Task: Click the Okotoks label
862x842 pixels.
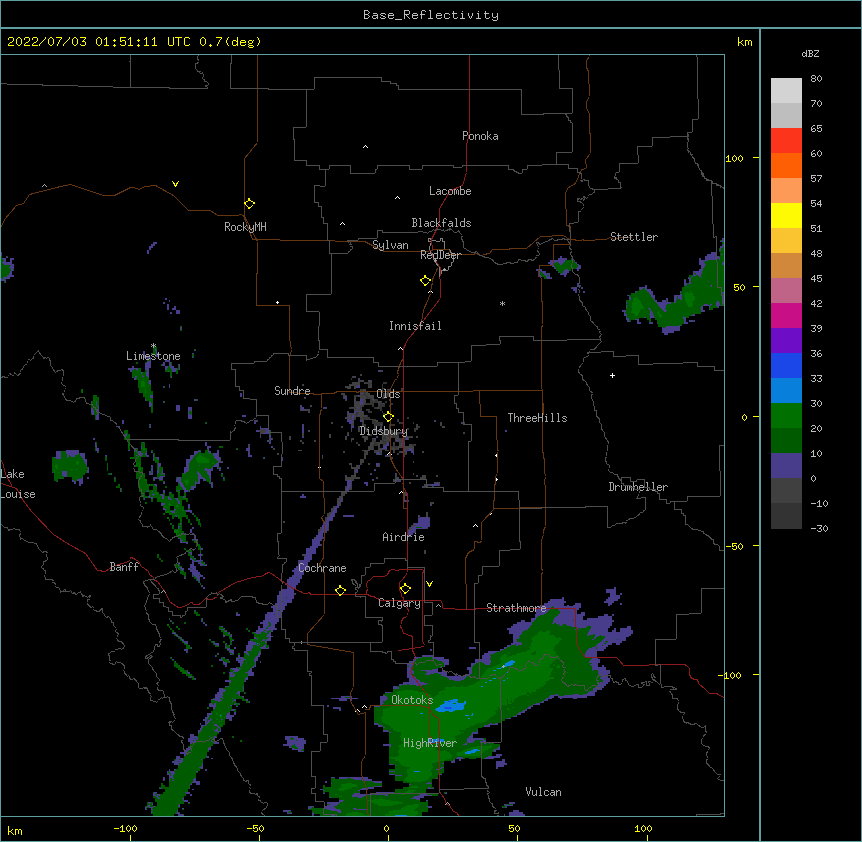Action: pyautogui.click(x=412, y=700)
